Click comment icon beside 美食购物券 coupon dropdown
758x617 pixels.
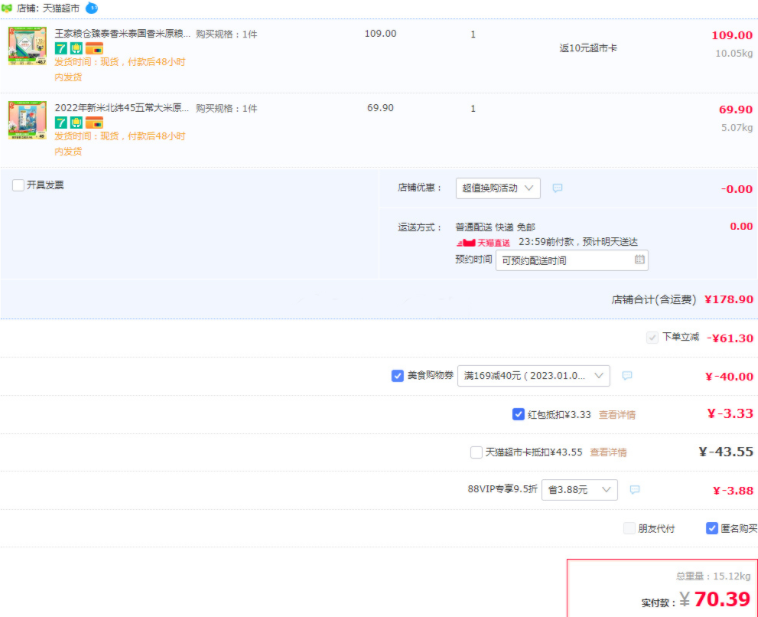627,376
